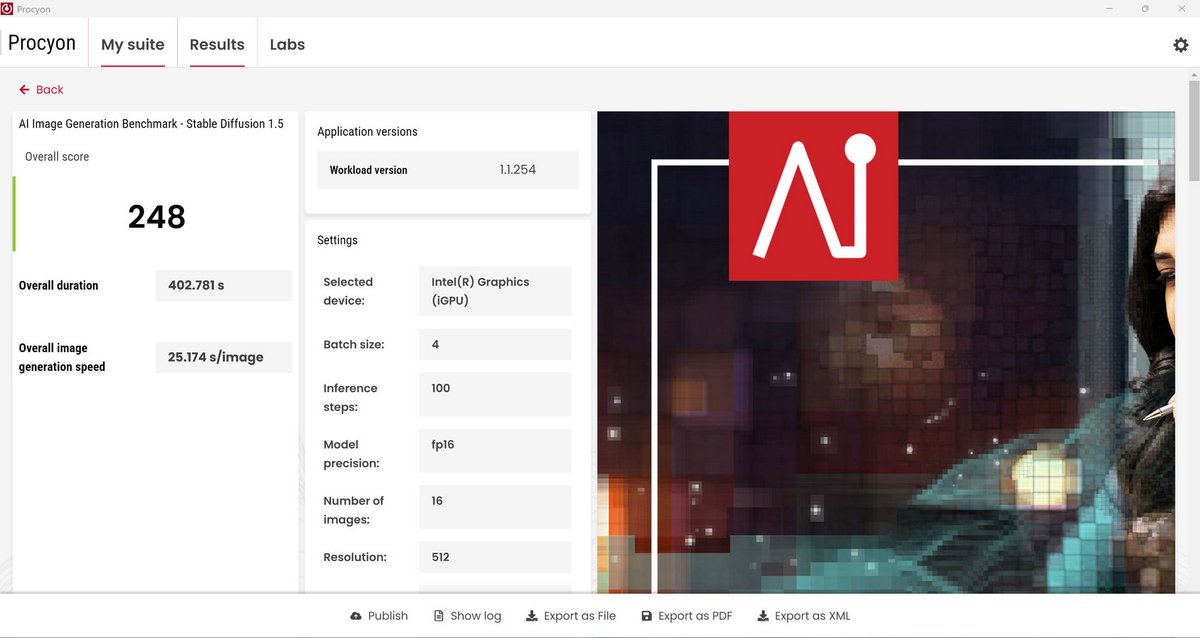1200x638 pixels.
Task: Select model precision value fp16
Action: 495,451
